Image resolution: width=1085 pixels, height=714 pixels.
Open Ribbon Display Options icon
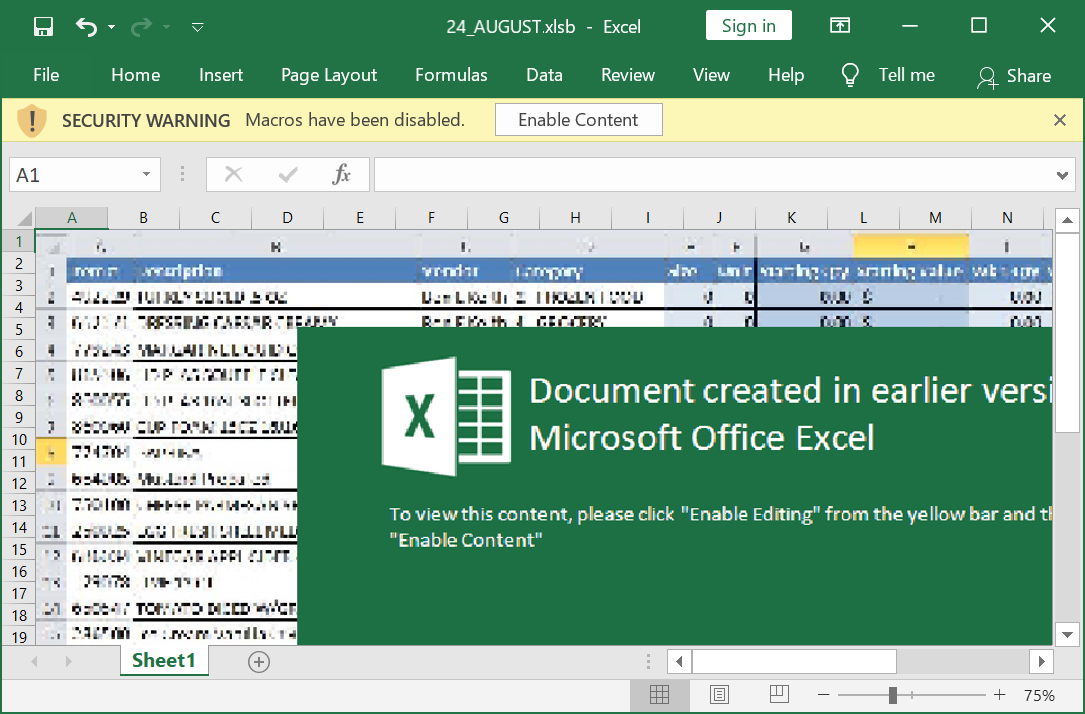(x=840, y=26)
